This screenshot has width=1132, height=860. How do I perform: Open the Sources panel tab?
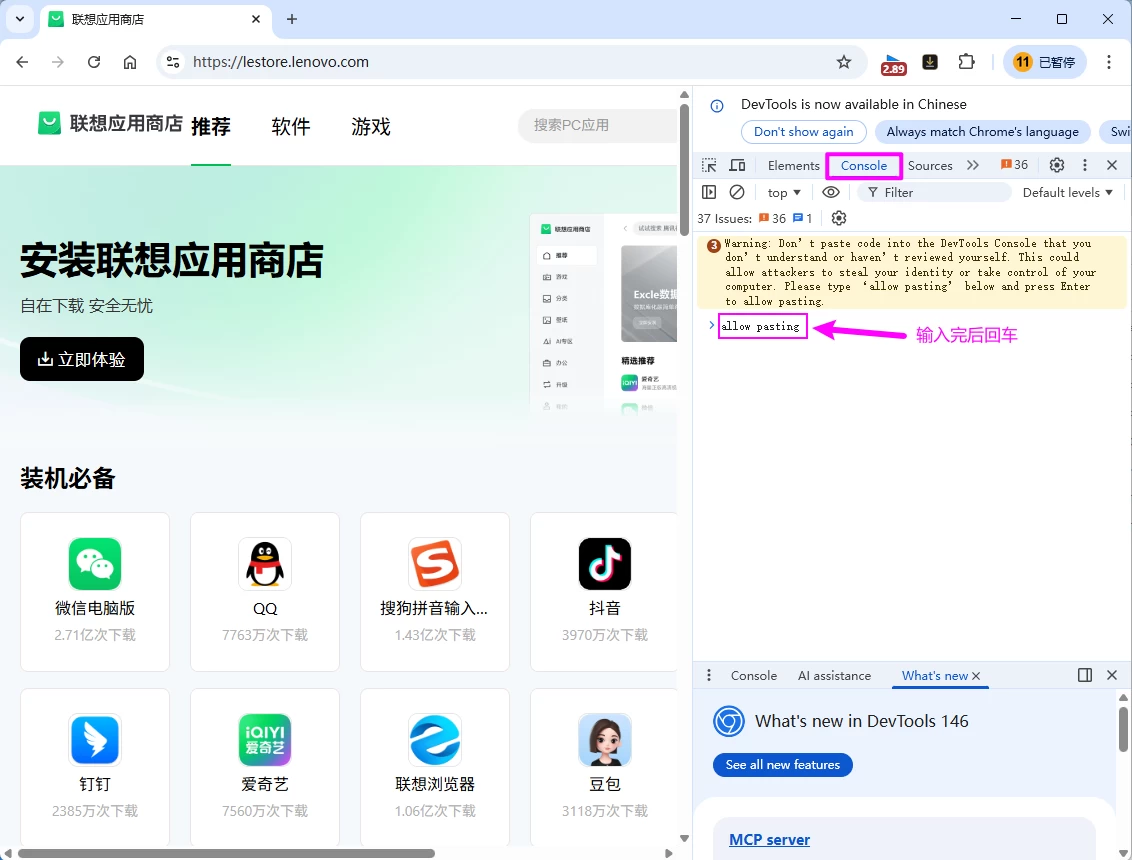click(x=930, y=165)
